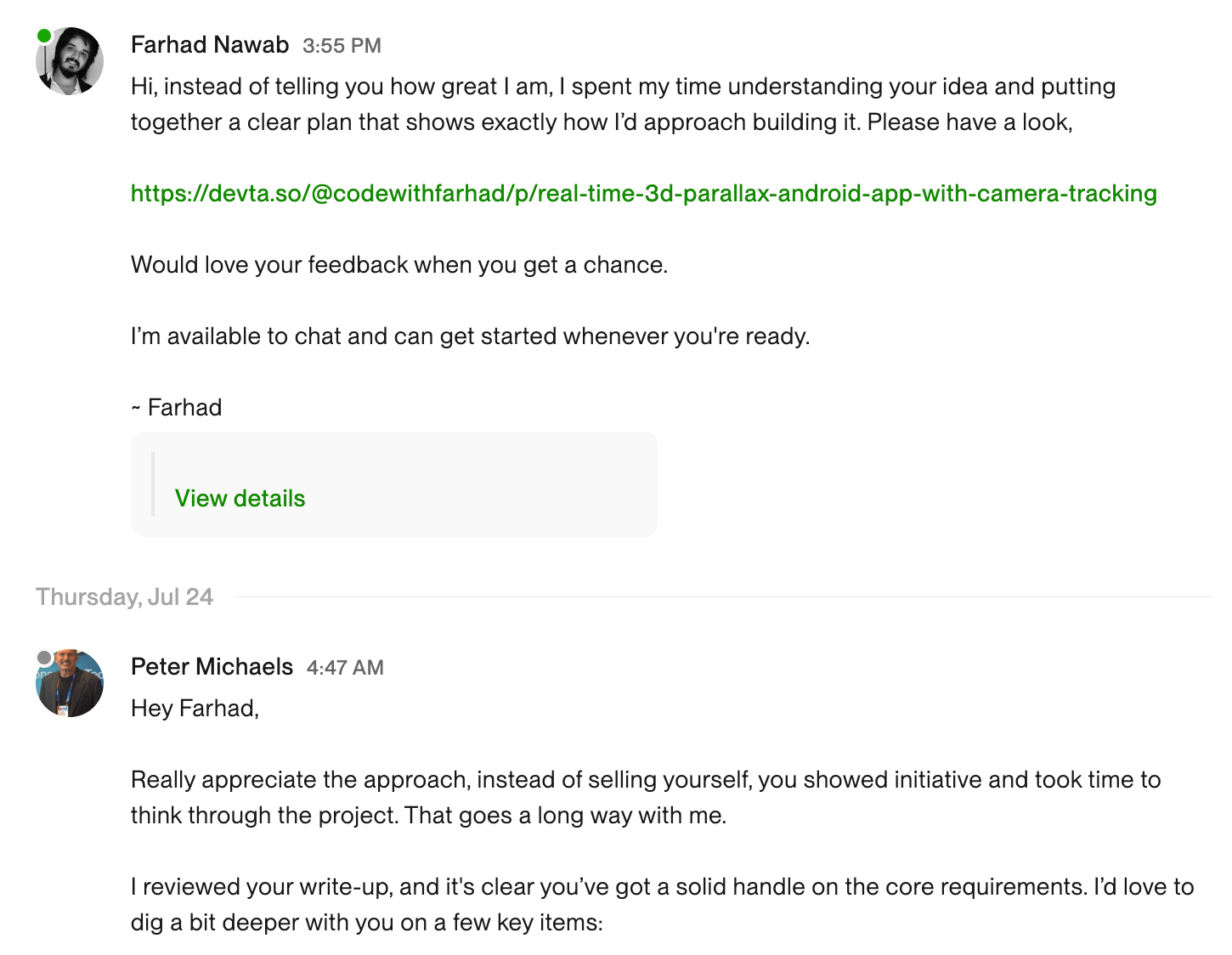
Task: Open the View details link
Action: click(240, 498)
